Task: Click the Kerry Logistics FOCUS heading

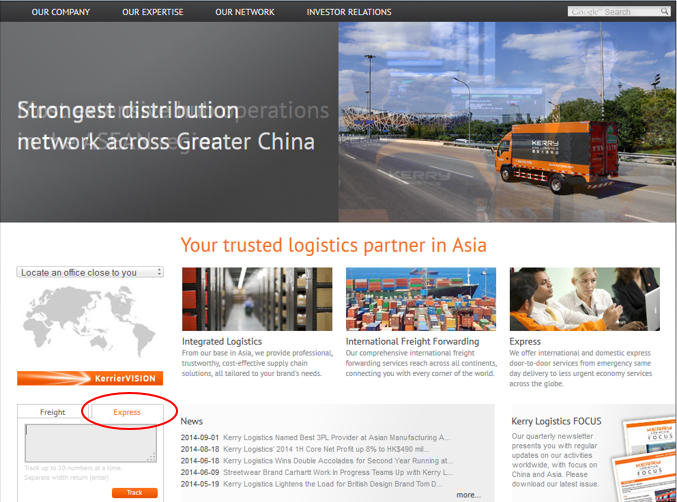Action: pos(556,421)
